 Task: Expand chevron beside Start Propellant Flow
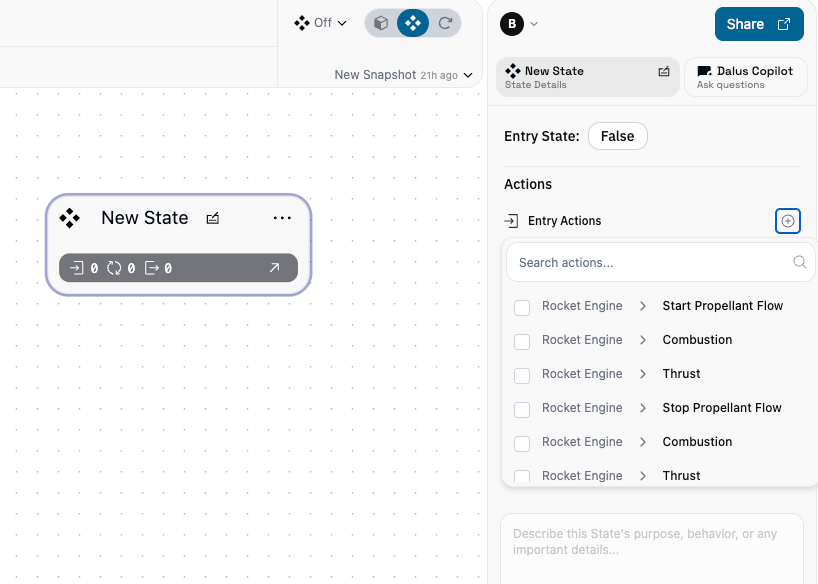coord(643,306)
